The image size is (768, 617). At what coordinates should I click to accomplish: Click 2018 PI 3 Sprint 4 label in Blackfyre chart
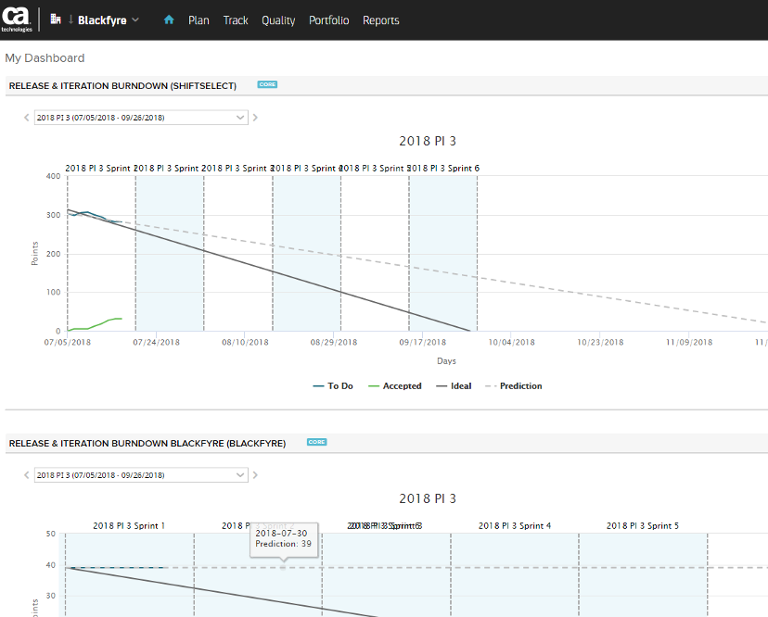pyautogui.click(x=515, y=525)
